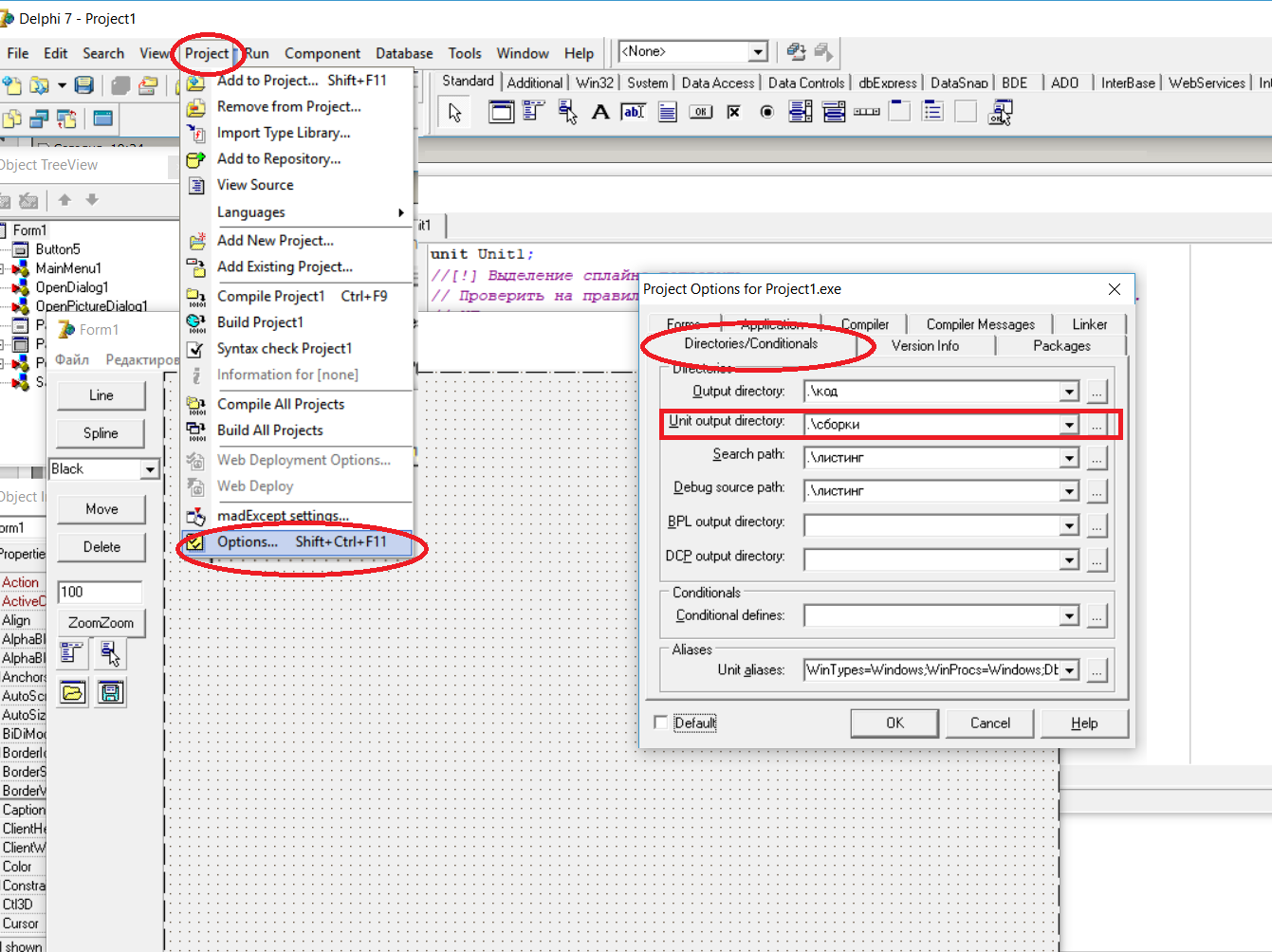Pick the MainMenu component icon
This screenshot has height=952, width=1272.
[x=534, y=112]
